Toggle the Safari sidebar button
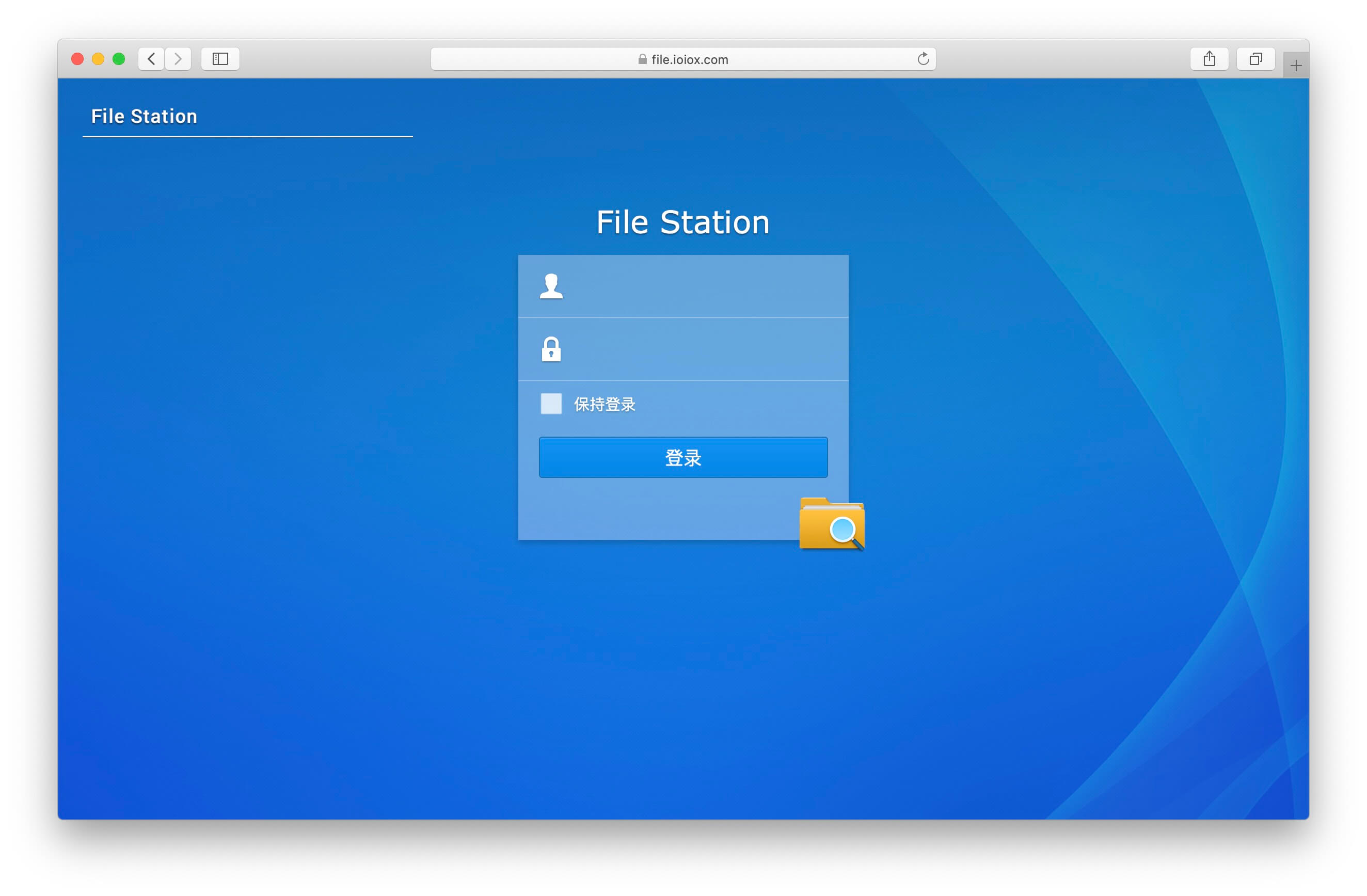1367x896 pixels. tap(220, 59)
